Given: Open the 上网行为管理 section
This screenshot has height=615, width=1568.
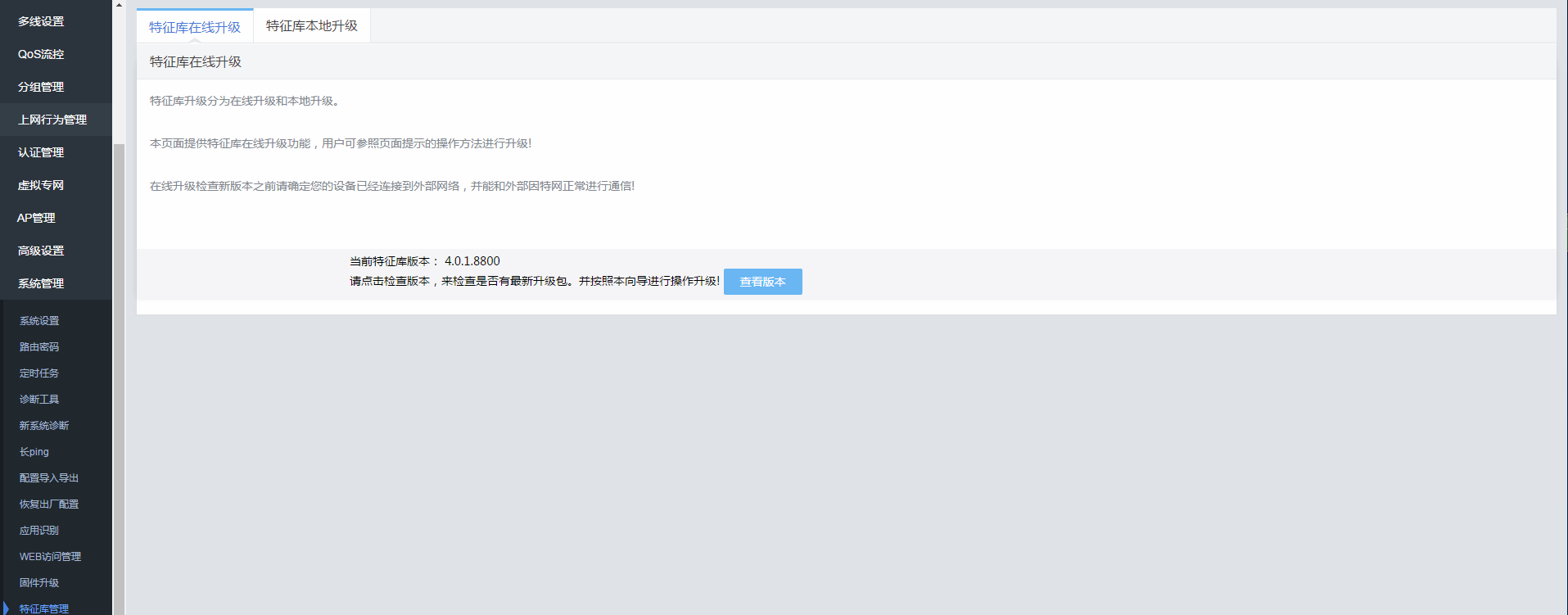Looking at the screenshot, I should (x=52, y=120).
